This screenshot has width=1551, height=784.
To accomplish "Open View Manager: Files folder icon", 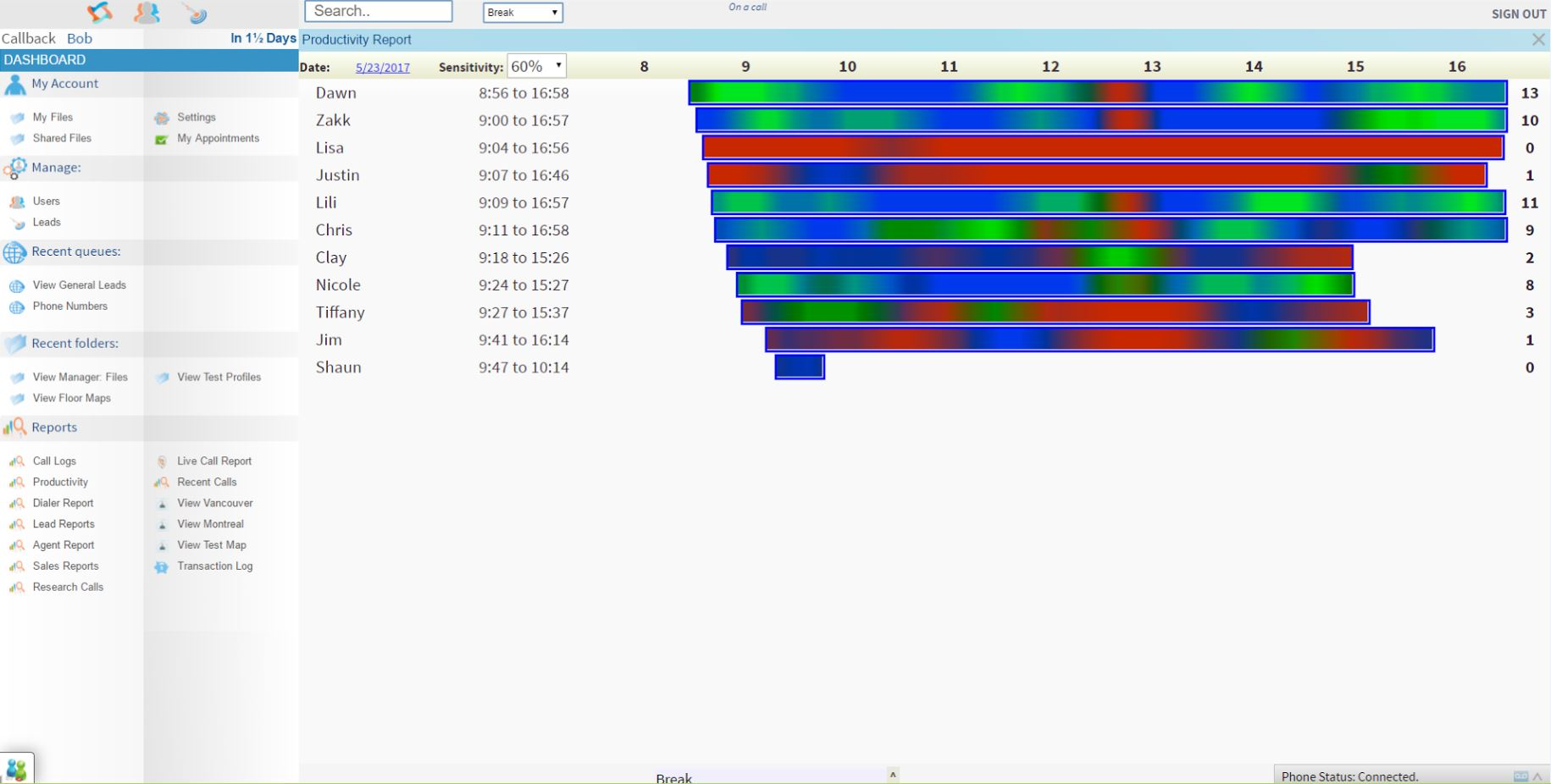I will point(17,378).
